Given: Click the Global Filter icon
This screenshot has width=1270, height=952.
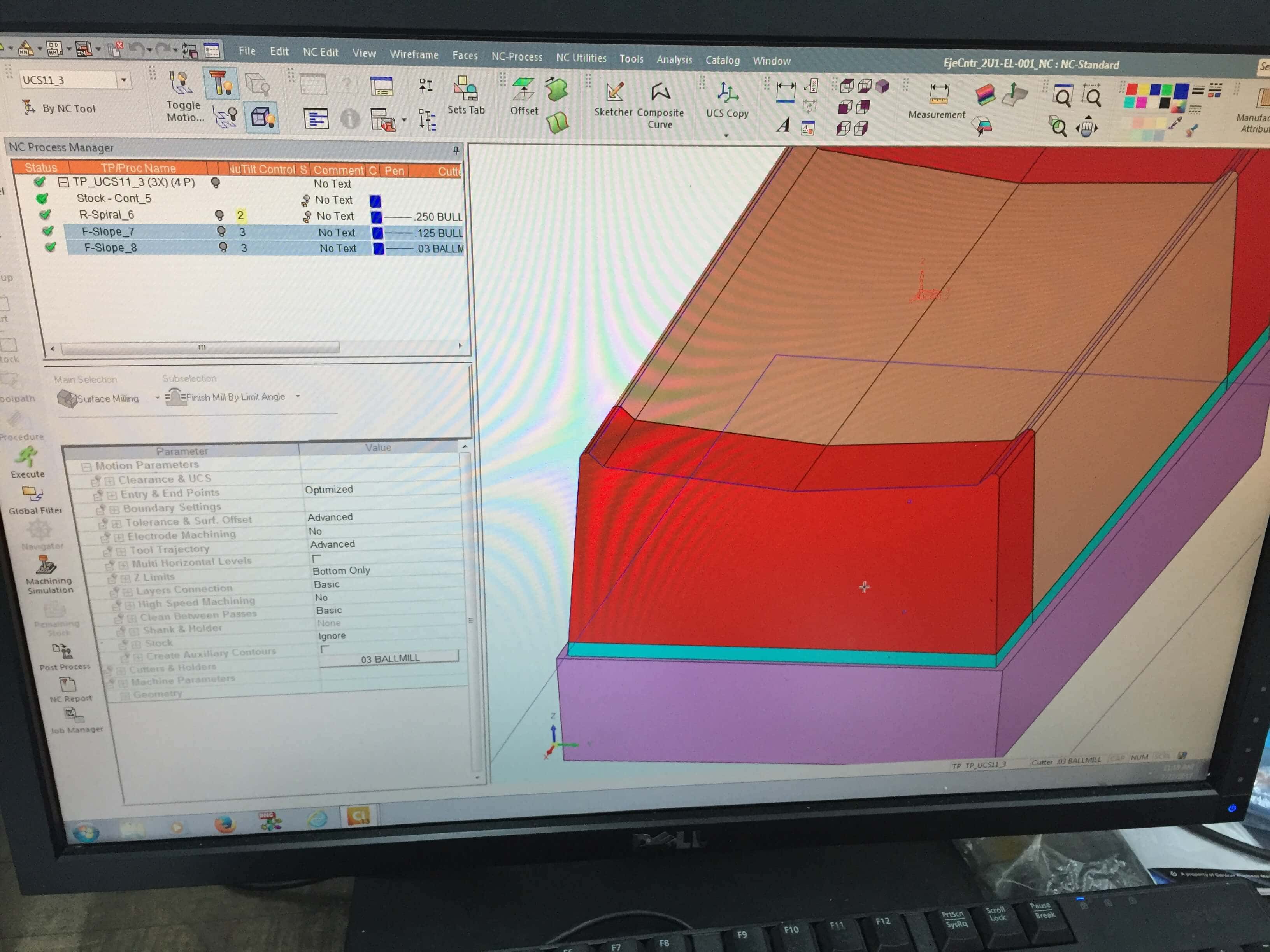Looking at the screenshot, I should (x=32, y=493).
